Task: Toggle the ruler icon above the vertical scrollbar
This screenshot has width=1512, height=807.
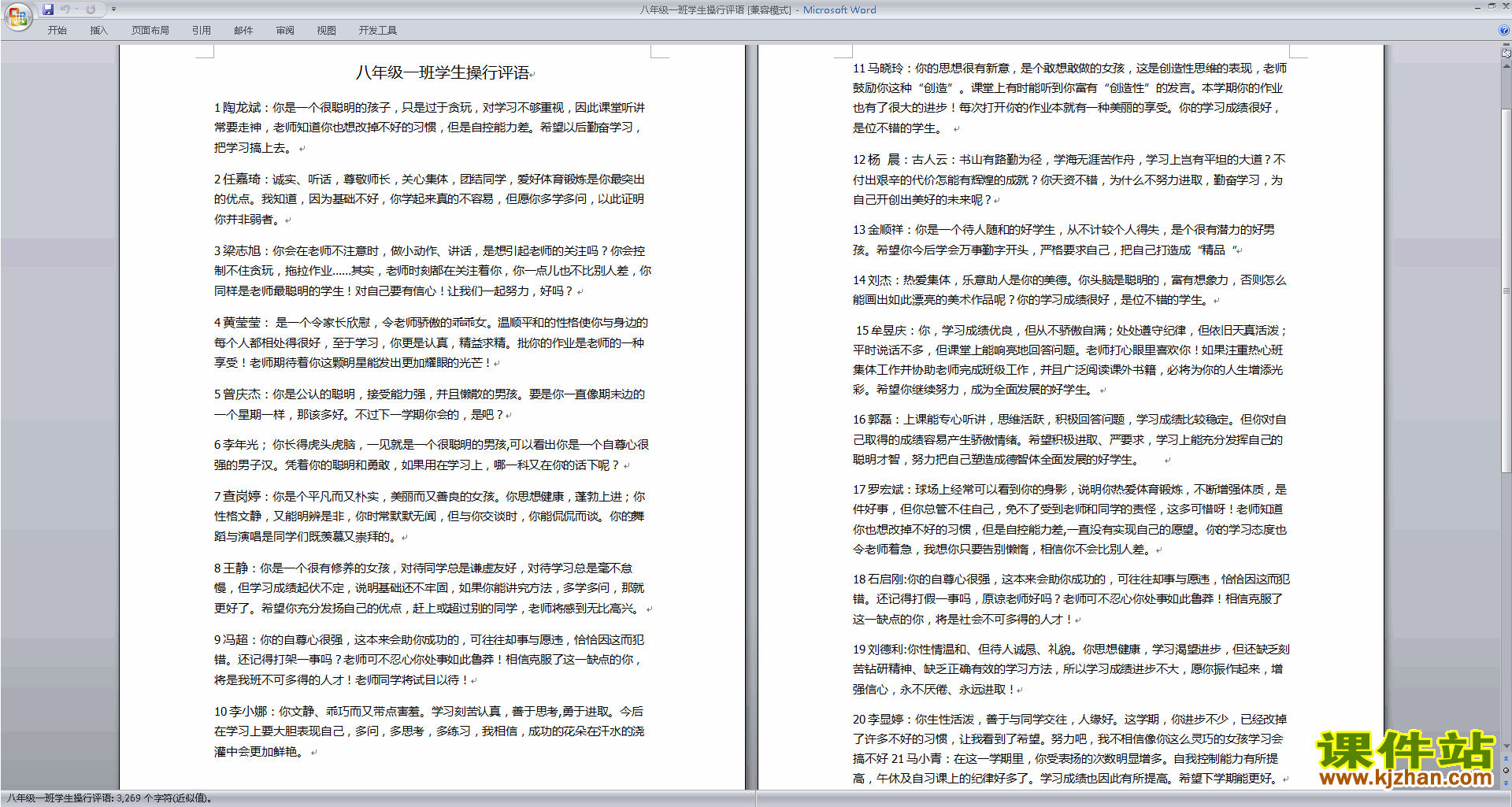Action: (x=1506, y=54)
